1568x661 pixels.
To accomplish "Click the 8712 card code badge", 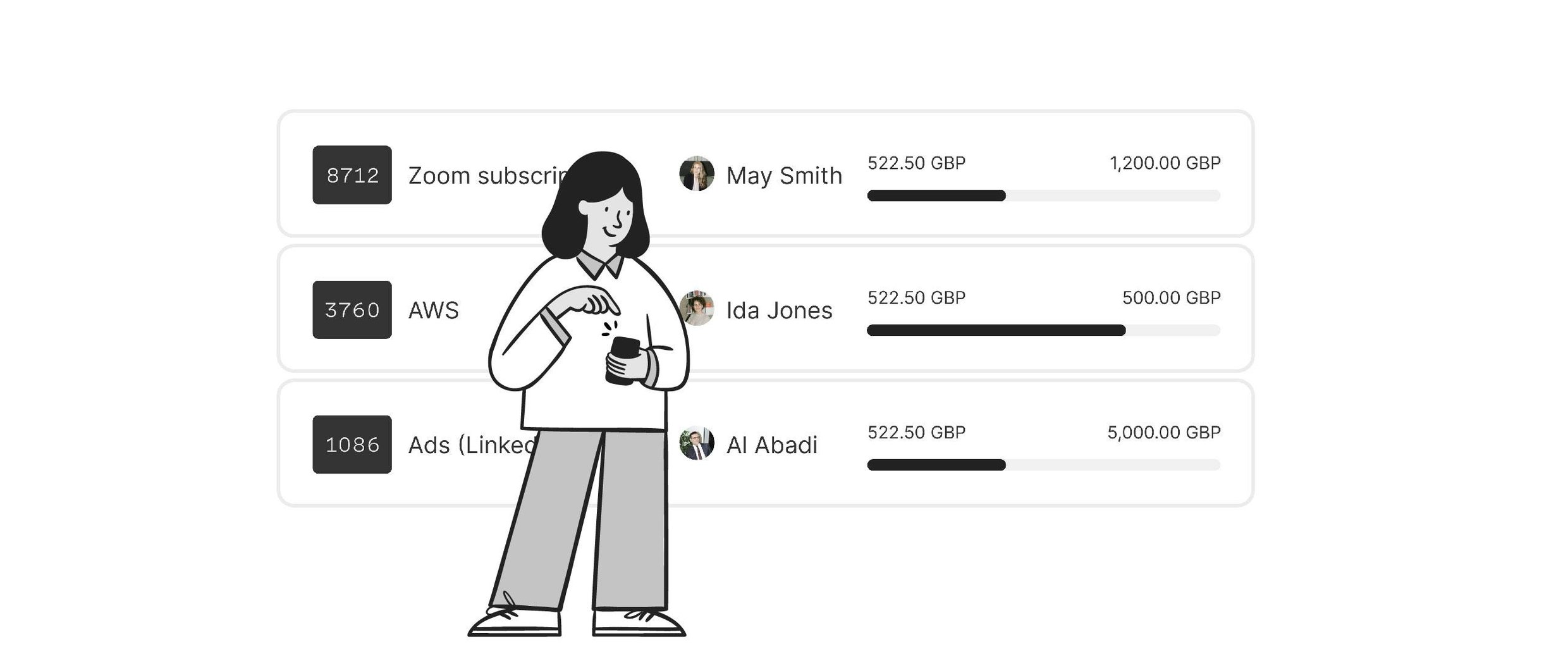I will [x=352, y=175].
